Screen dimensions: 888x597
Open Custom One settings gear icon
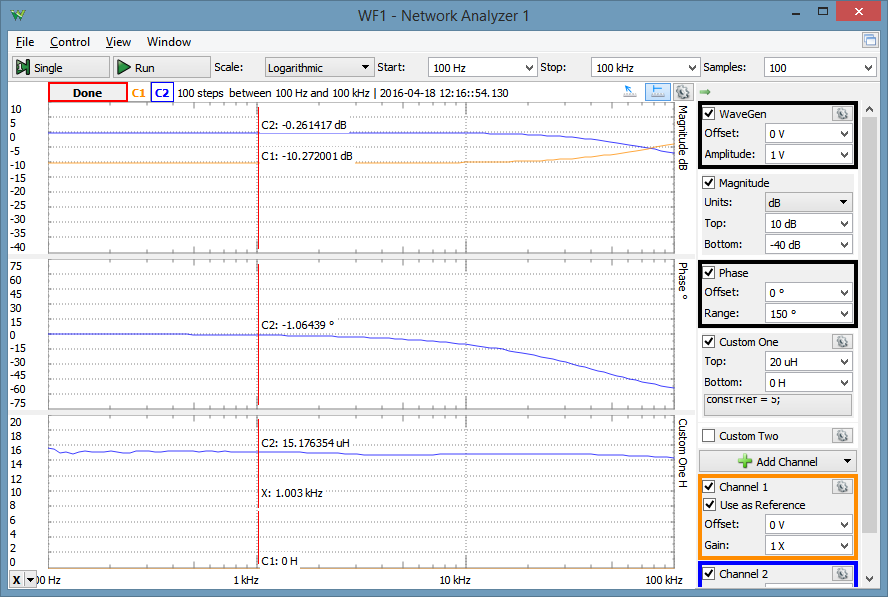(x=841, y=342)
